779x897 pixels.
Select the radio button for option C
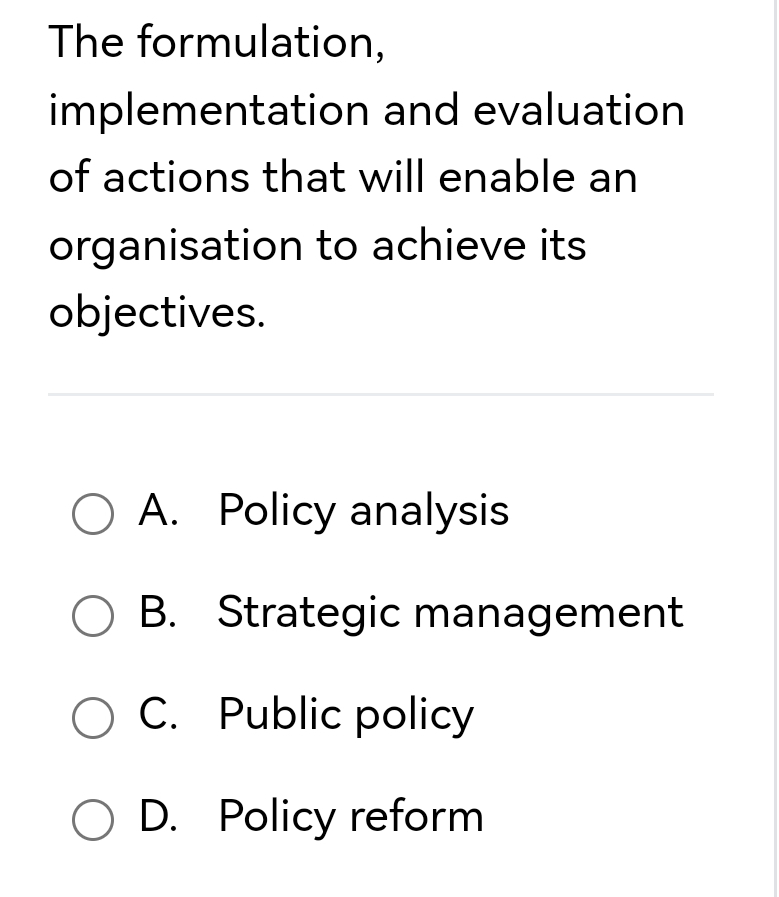(92, 719)
